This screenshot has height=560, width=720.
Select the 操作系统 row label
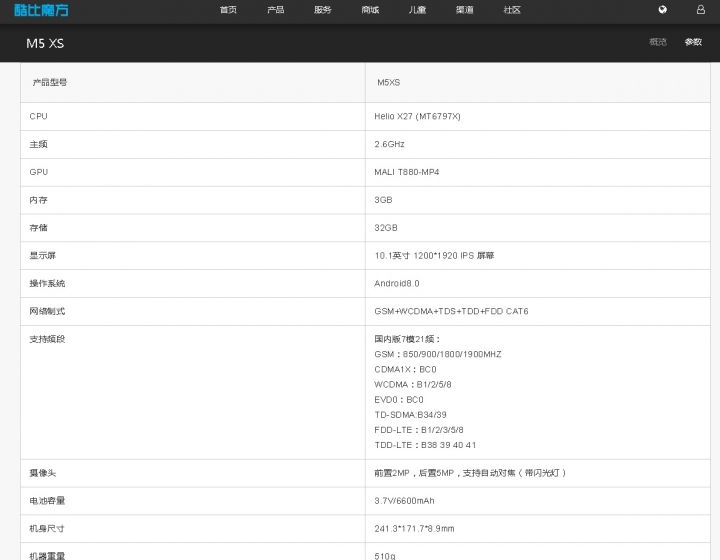pos(47,284)
